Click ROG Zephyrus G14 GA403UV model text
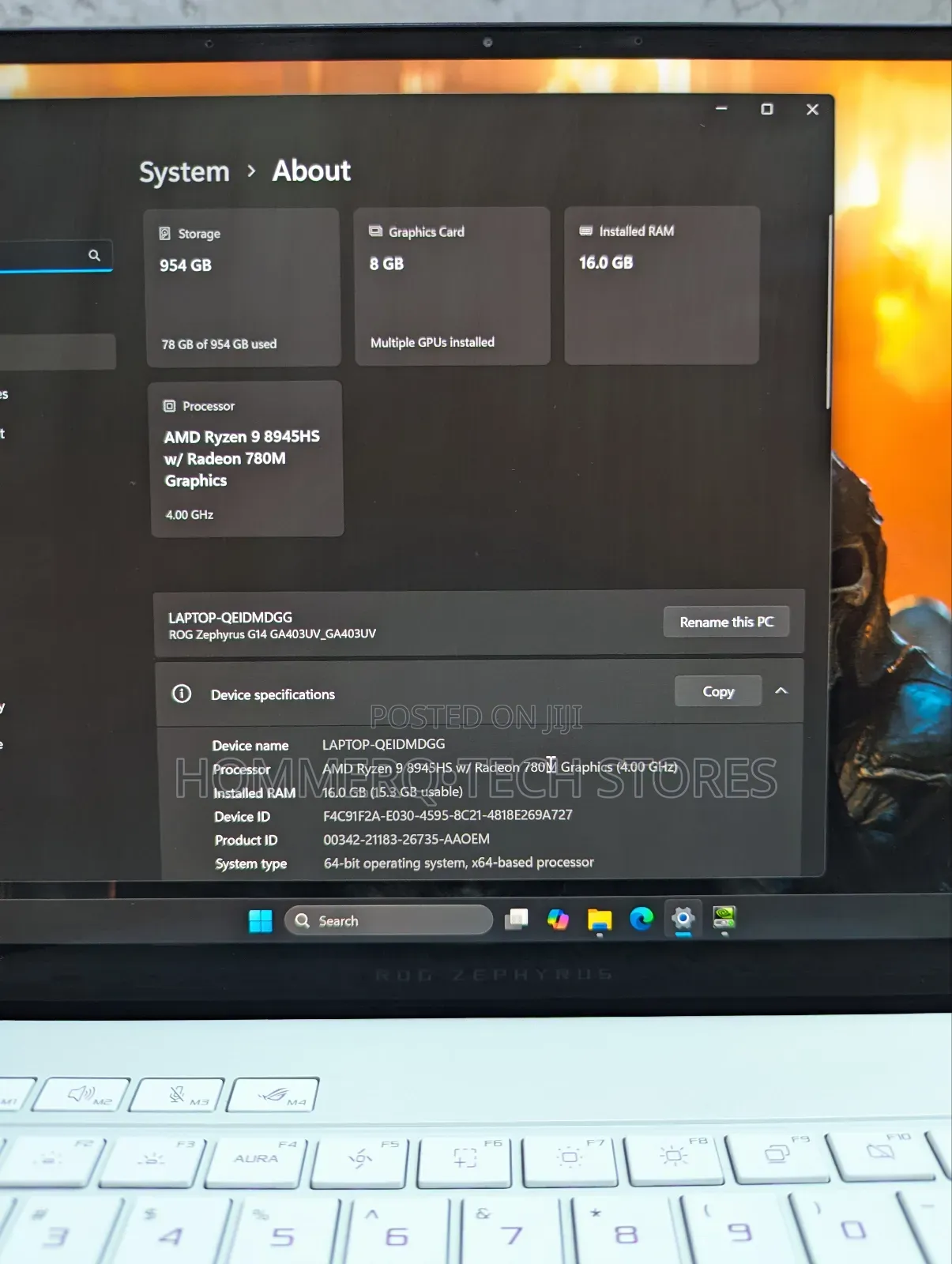This screenshot has height=1264, width=952. coord(272,634)
